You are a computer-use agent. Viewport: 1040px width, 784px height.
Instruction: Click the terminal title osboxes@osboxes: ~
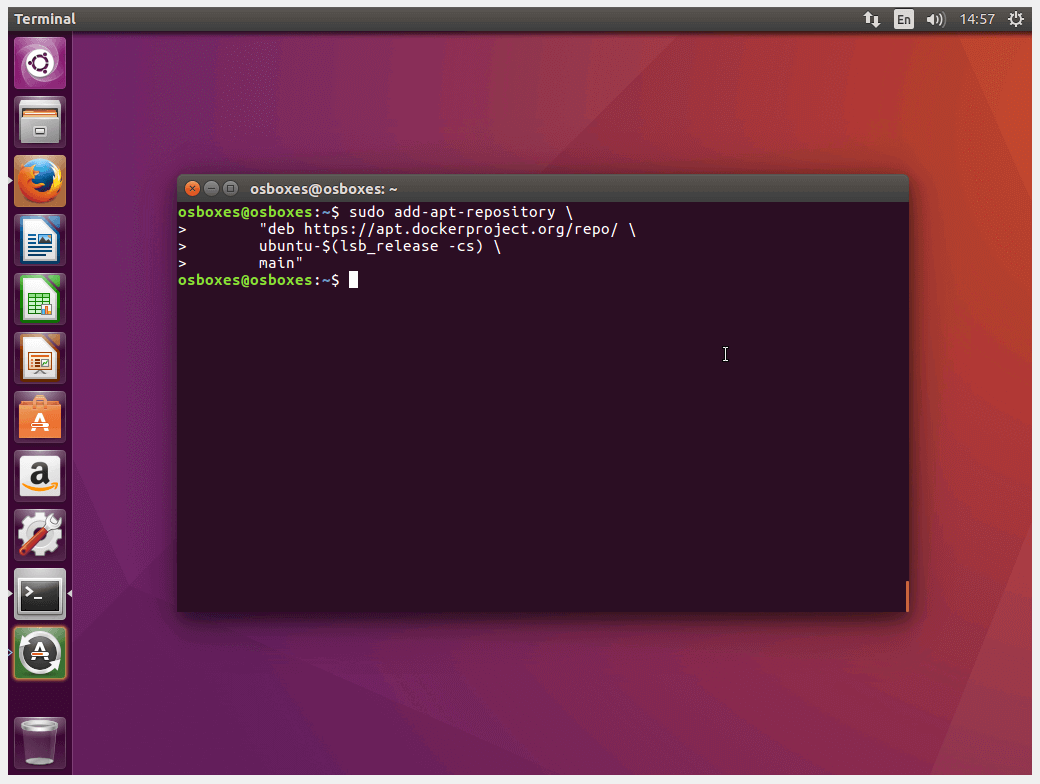pos(324,189)
